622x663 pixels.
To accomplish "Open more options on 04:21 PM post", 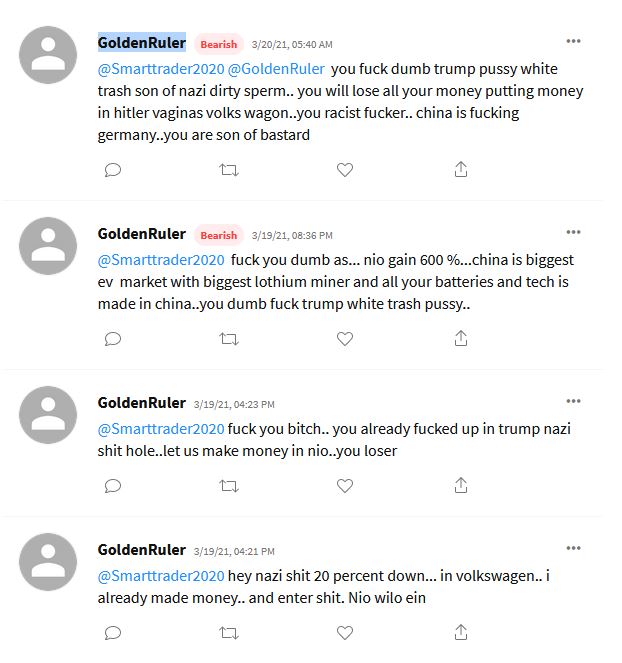I will (x=573, y=548).
